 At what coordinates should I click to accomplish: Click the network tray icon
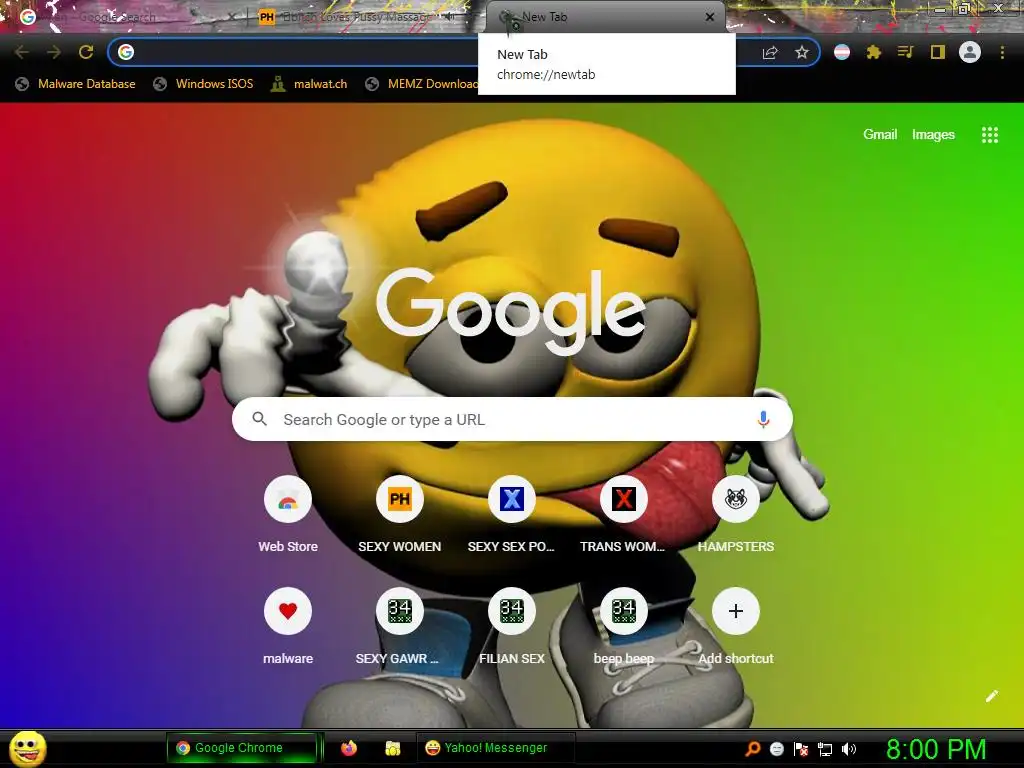point(825,749)
